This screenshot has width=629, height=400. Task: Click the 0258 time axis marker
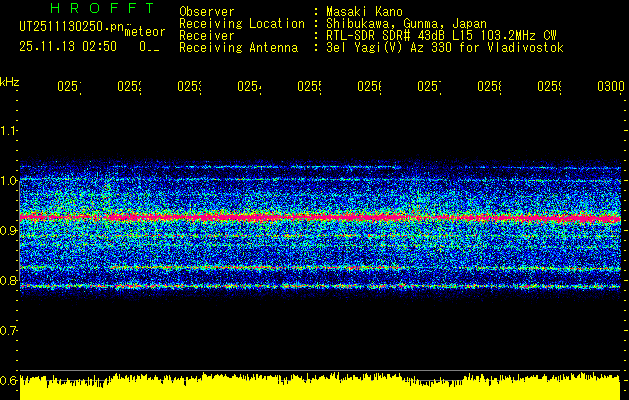tap(489, 86)
